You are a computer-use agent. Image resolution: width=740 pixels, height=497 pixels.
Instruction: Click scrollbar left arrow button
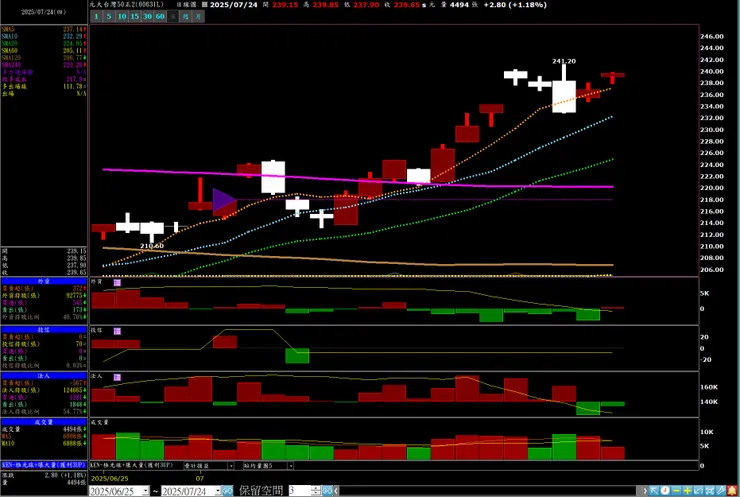coord(336,491)
